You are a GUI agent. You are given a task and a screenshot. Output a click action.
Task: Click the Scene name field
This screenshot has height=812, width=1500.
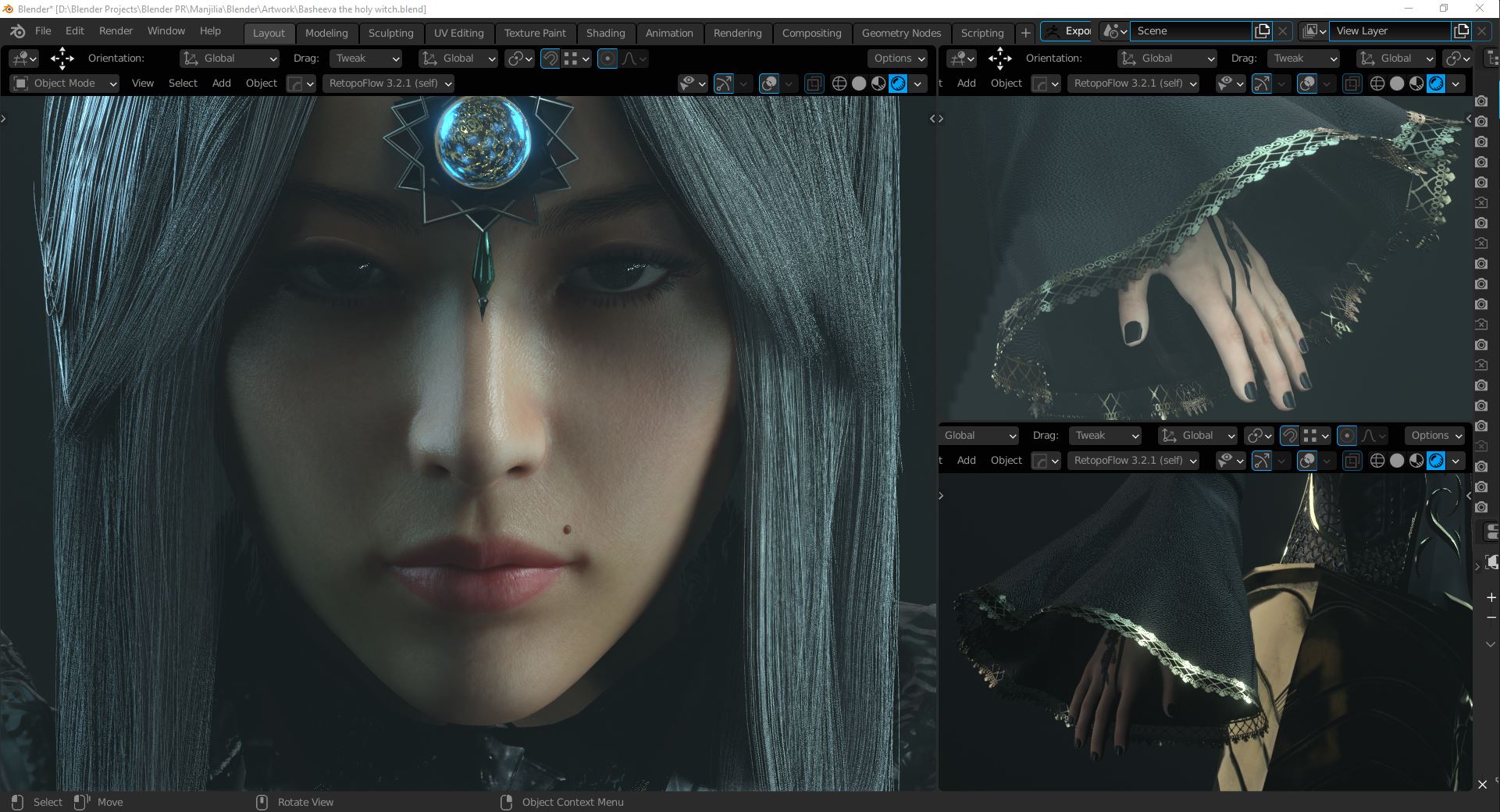point(1191,31)
